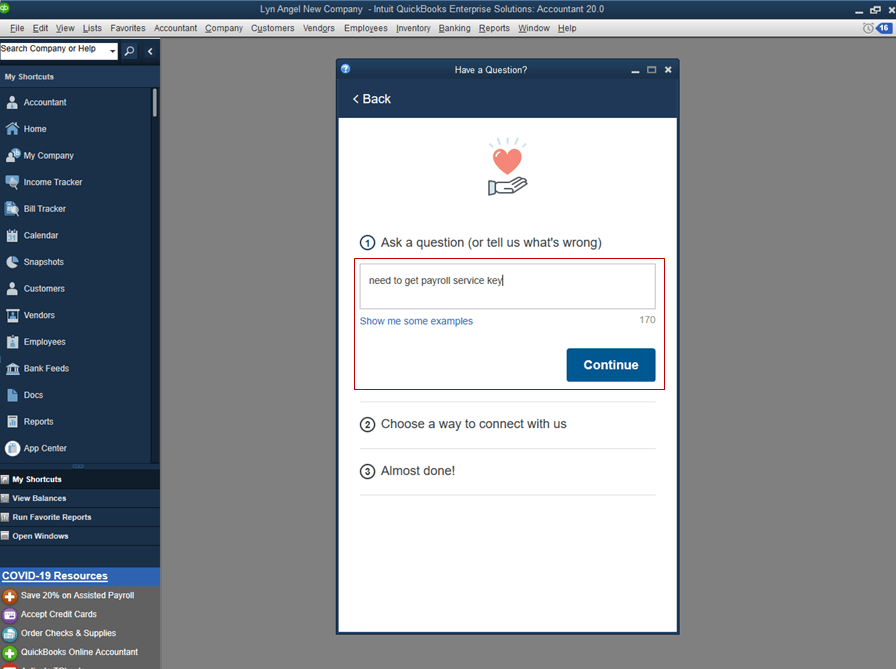Click the Continue button

[611, 364]
